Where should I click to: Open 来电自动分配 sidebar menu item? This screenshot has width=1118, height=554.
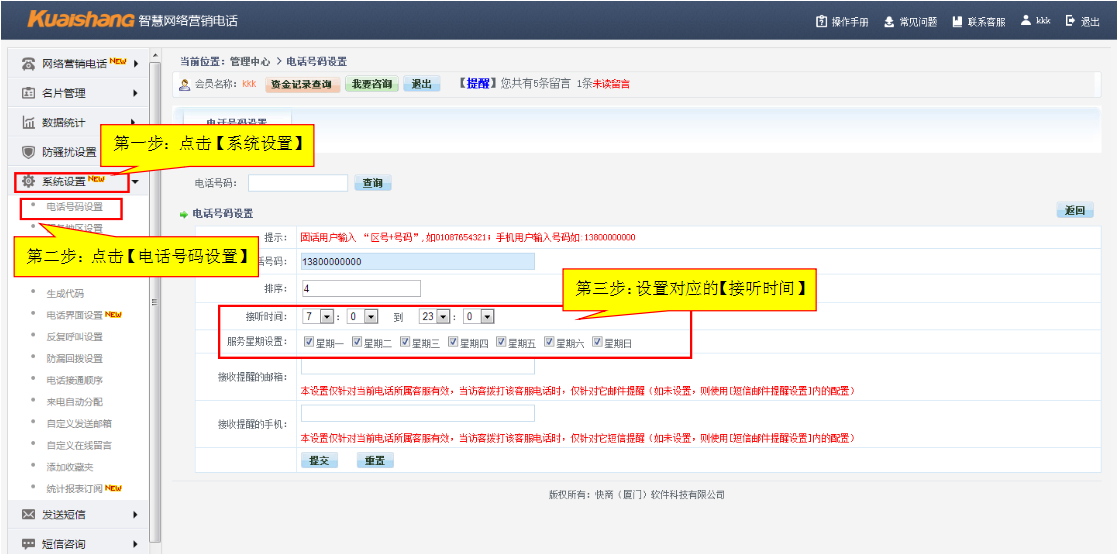click(x=74, y=402)
